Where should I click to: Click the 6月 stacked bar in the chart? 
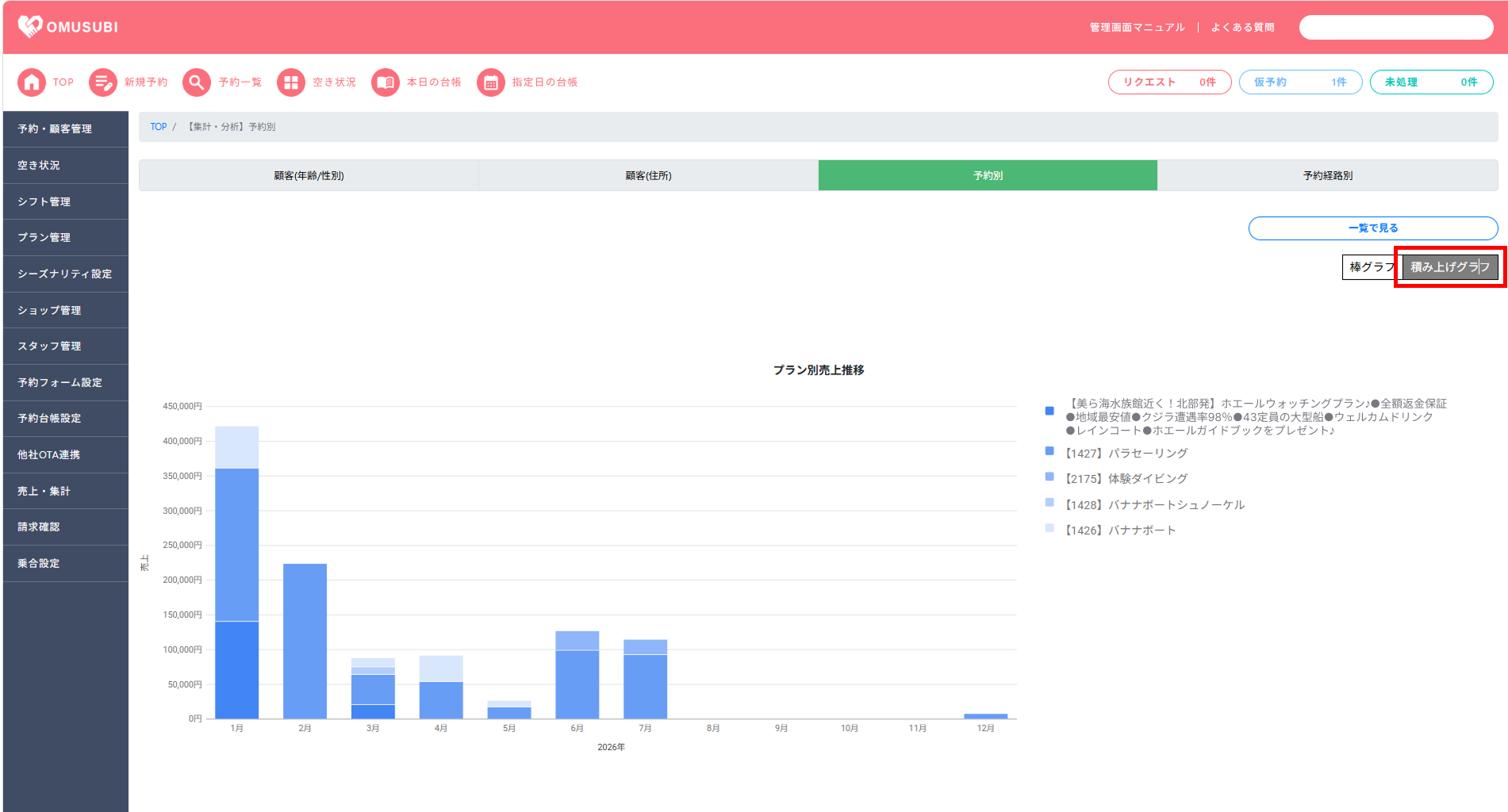pyautogui.click(x=577, y=675)
